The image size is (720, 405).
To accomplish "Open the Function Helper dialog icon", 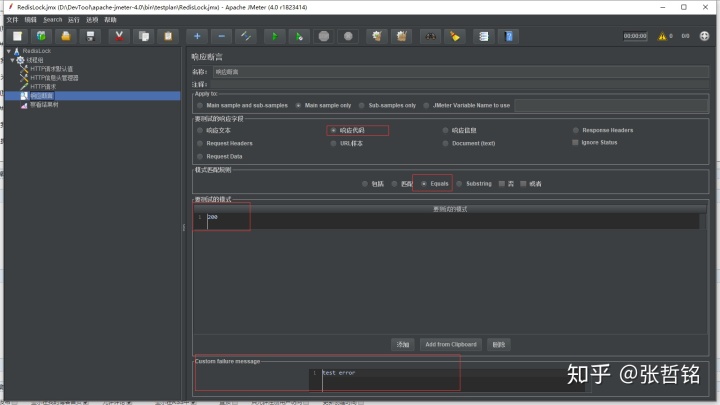I will 484,36.
